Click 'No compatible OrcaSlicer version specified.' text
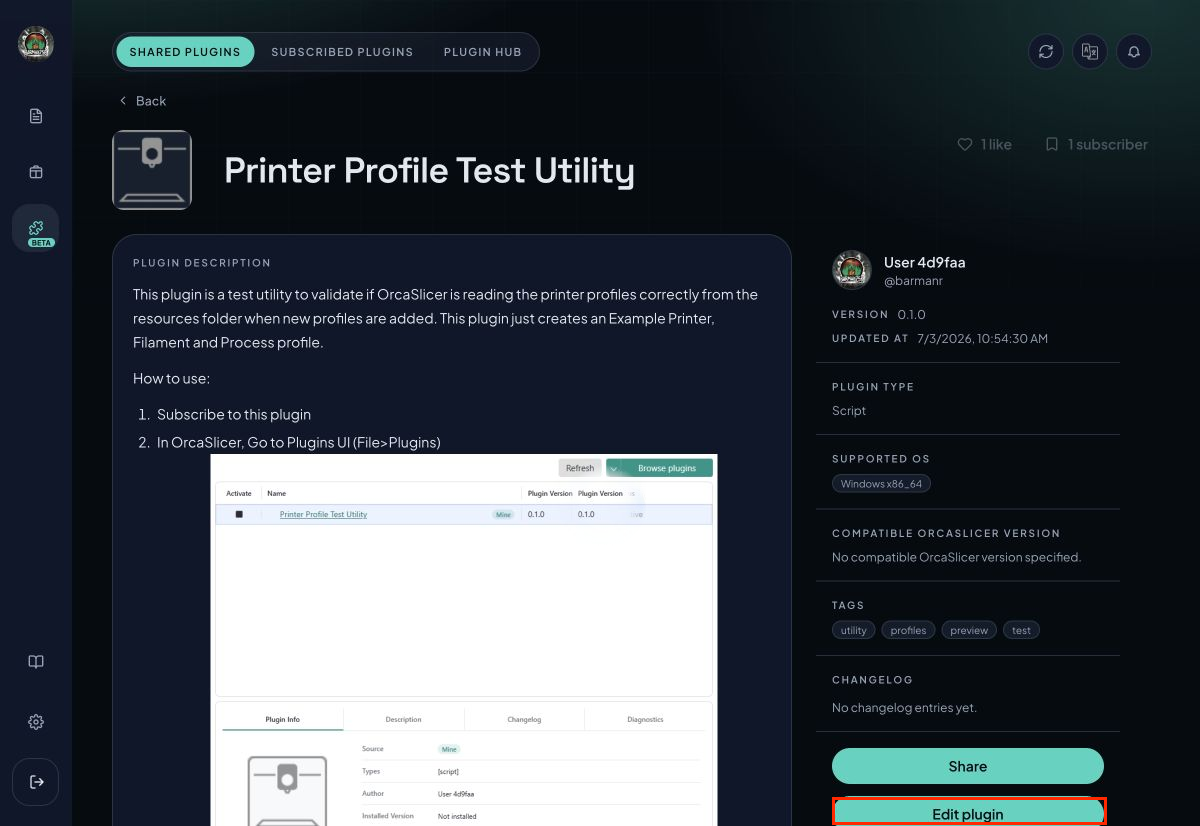 tap(956, 557)
